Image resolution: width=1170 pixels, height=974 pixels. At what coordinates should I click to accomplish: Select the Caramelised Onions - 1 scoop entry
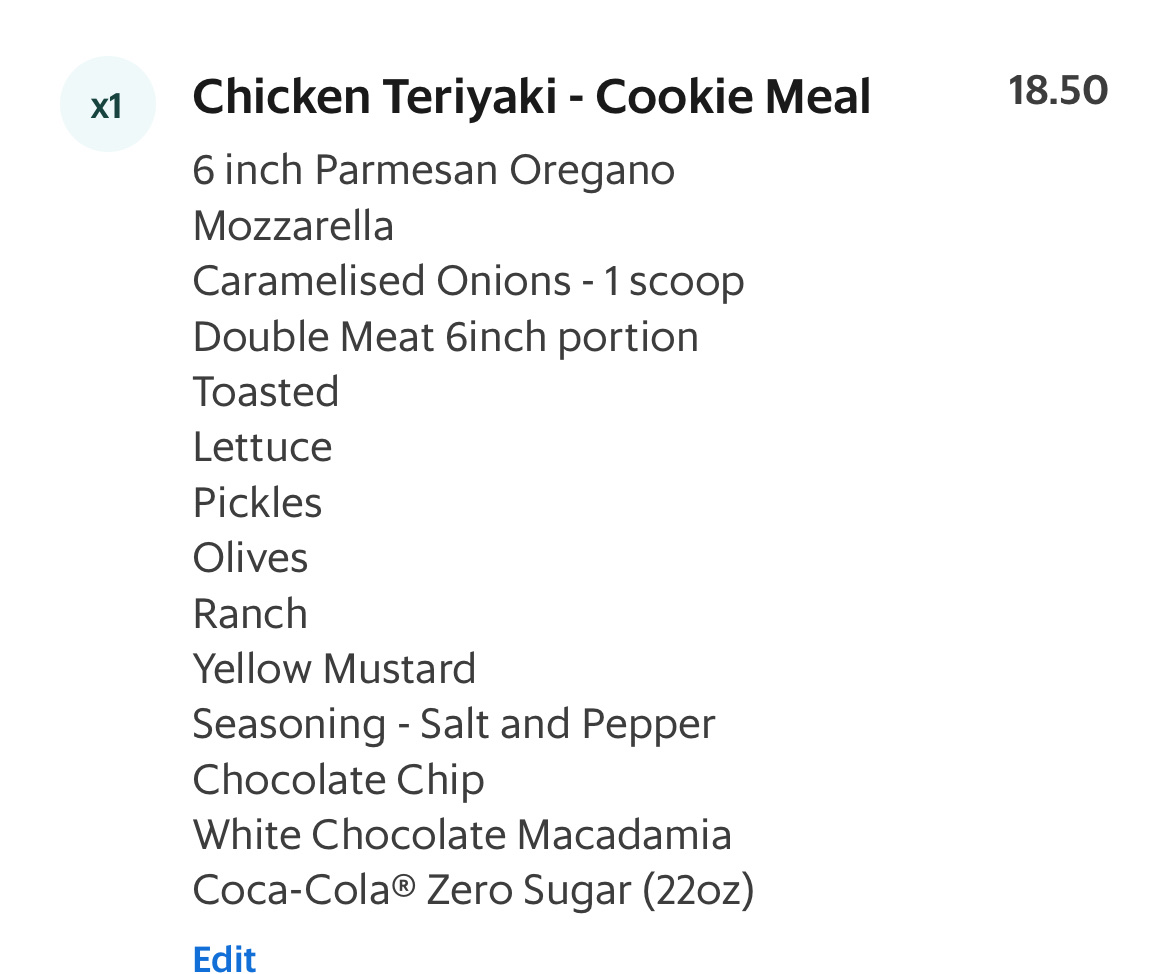(x=468, y=280)
